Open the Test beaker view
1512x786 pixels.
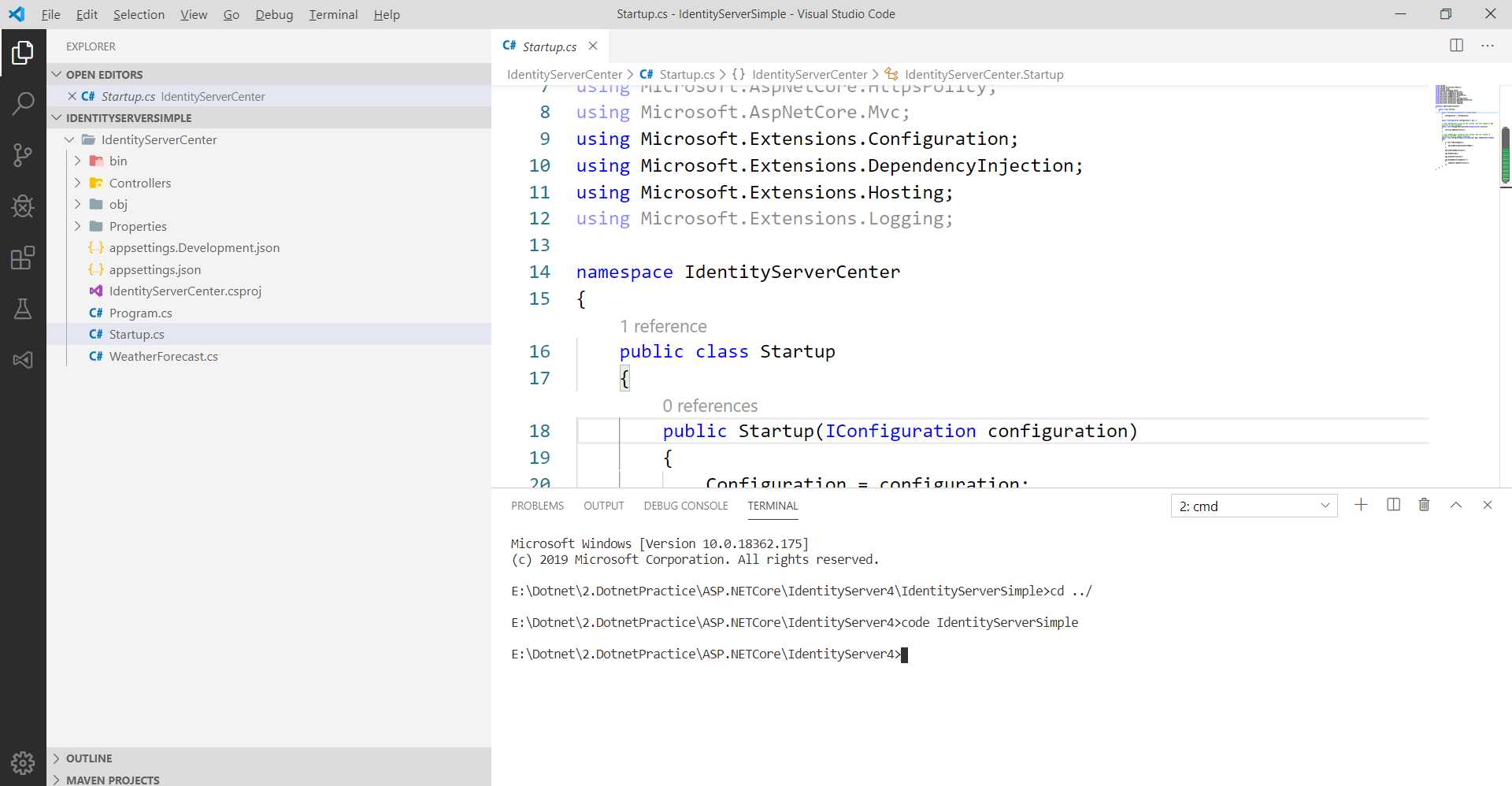click(x=23, y=309)
